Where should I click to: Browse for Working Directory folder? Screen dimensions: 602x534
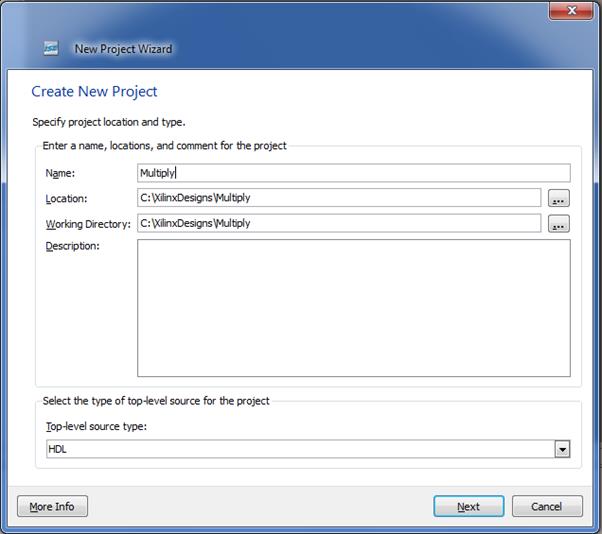tap(559, 224)
